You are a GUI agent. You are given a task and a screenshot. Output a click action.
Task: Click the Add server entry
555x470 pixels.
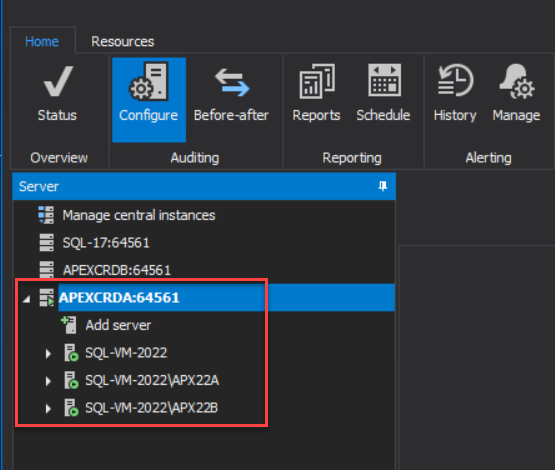pos(118,325)
